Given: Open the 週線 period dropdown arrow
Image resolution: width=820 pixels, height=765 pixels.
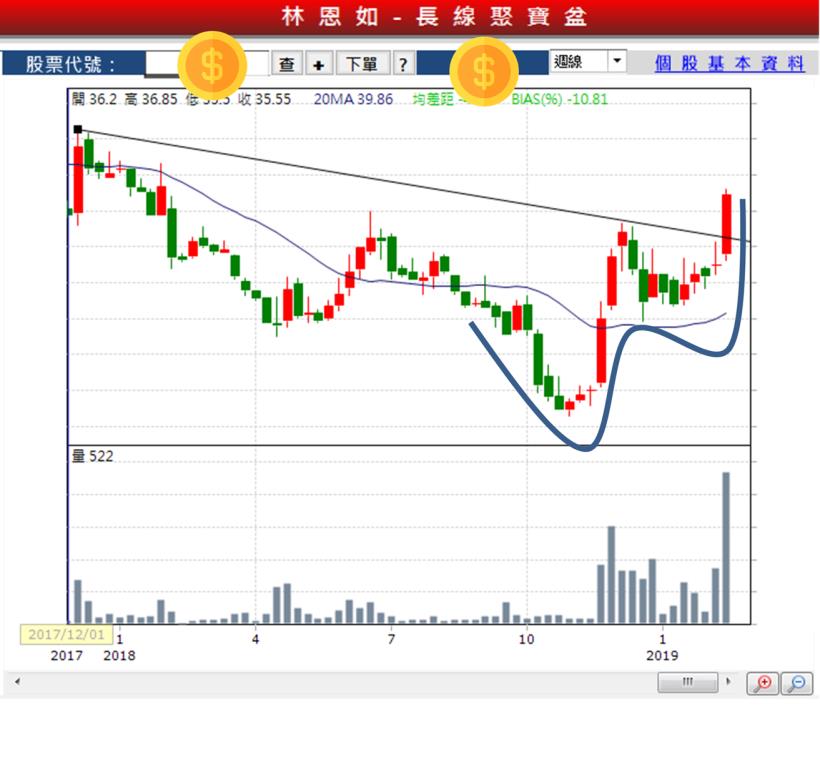Looking at the screenshot, I should [x=617, y=61].
